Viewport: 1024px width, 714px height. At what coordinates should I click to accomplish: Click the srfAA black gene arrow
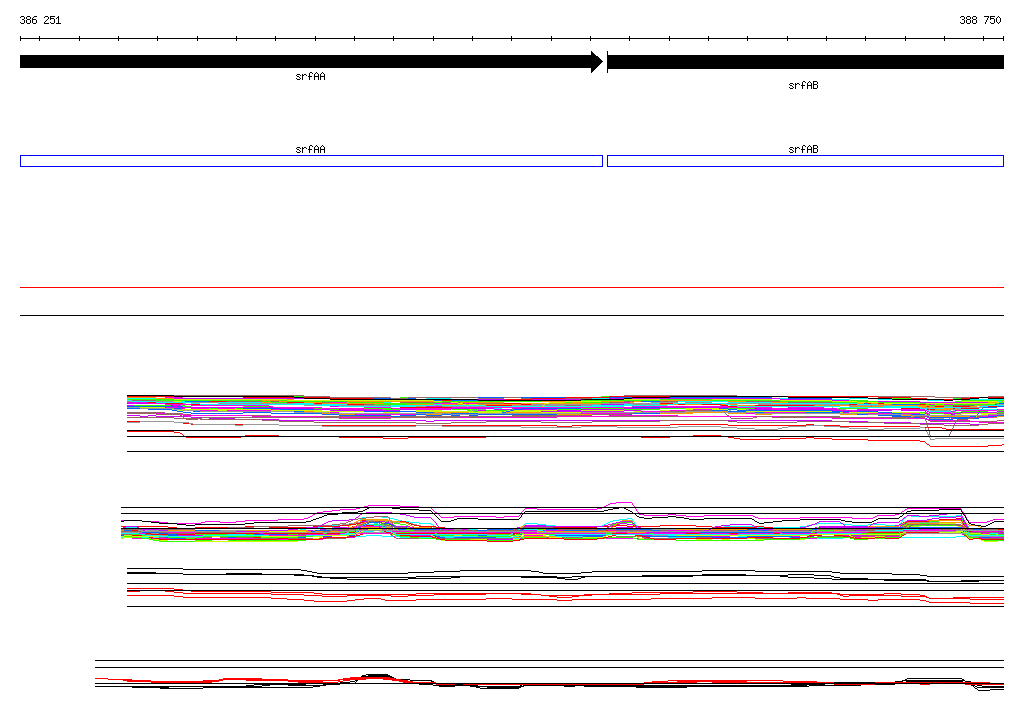(x=312, y=62)
